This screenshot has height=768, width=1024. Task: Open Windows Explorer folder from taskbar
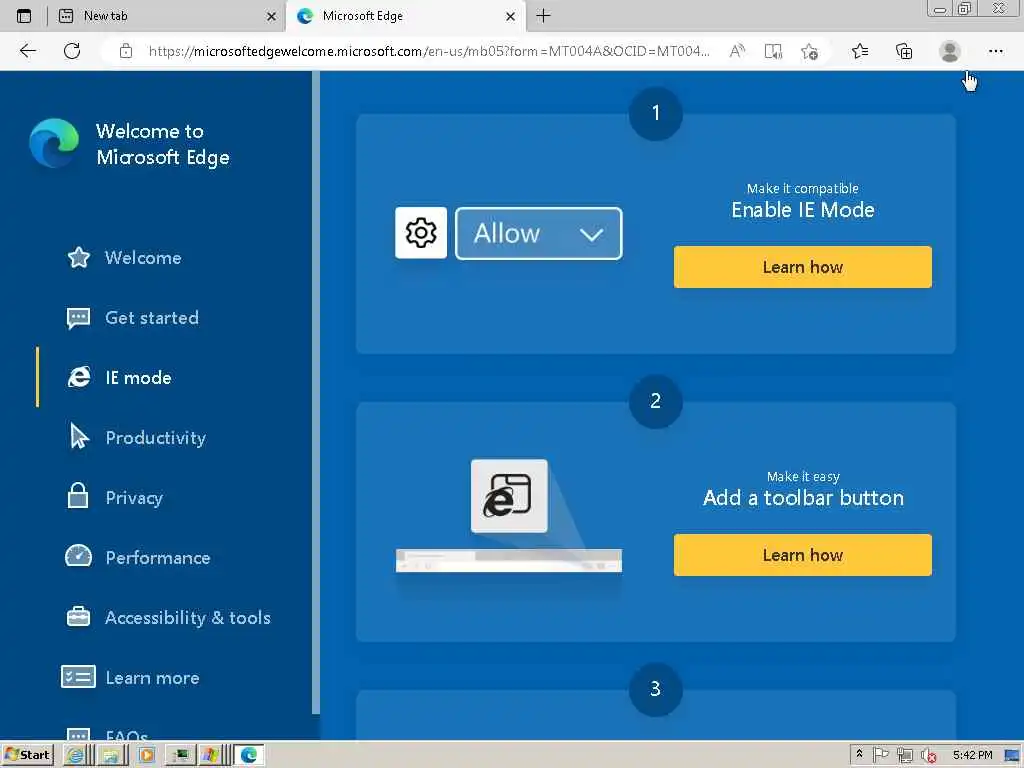click(x=110, y=755)
